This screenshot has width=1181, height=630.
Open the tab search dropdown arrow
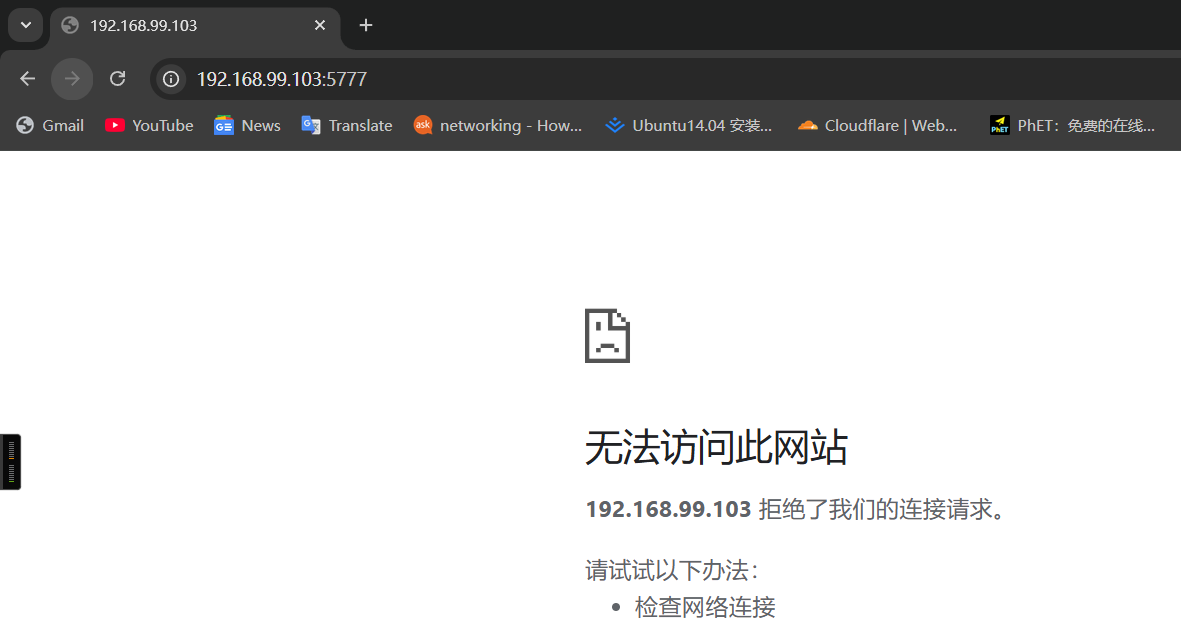(26, 25)
